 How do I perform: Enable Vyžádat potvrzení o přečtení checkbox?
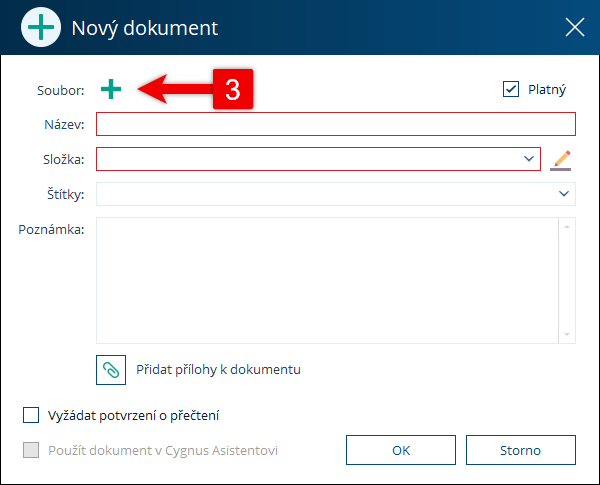pyautogui.click(x=31, y=415)
